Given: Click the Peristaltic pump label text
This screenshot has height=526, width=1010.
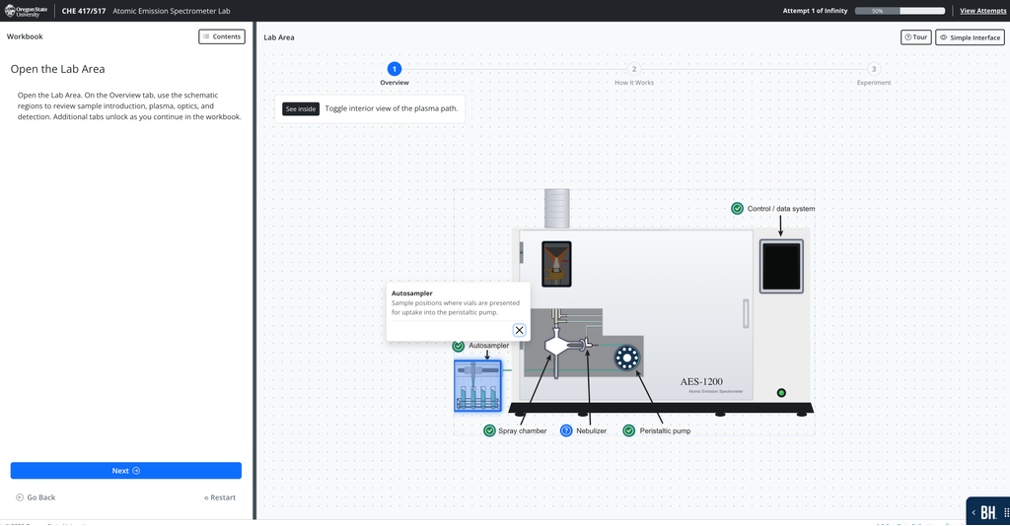Looking at the screenshot, I should 665,431.
